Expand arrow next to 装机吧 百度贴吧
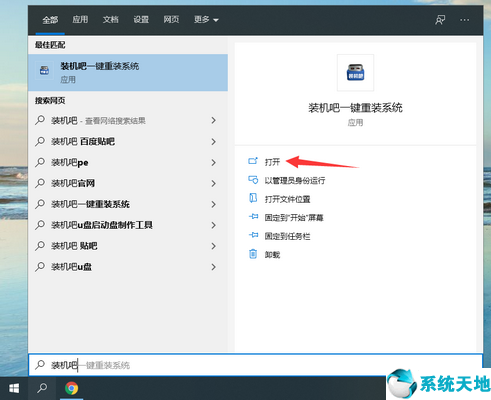The width and height of the screenshot is (491, 400). pyautogui.click(x=214, y=142)
